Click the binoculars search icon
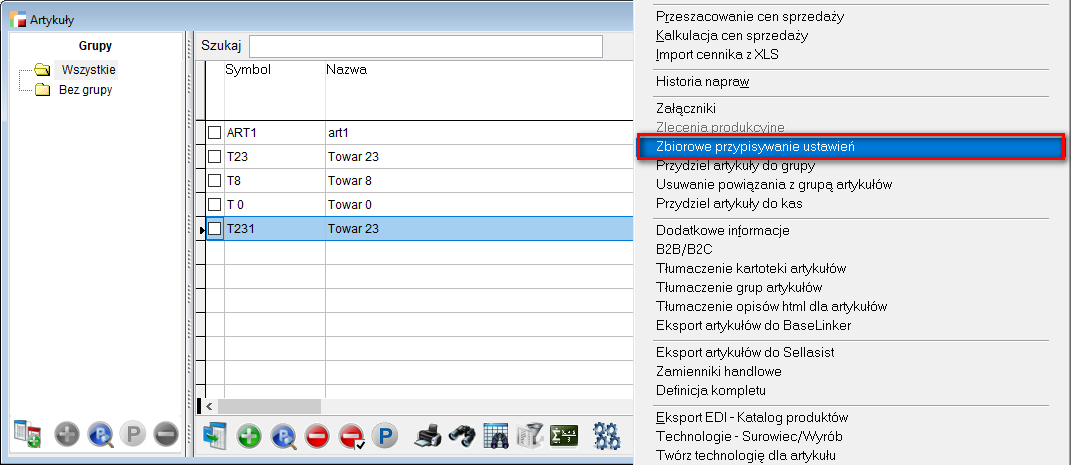The width and height of the screenshot is (1071, 465). [x=461, y=436]
